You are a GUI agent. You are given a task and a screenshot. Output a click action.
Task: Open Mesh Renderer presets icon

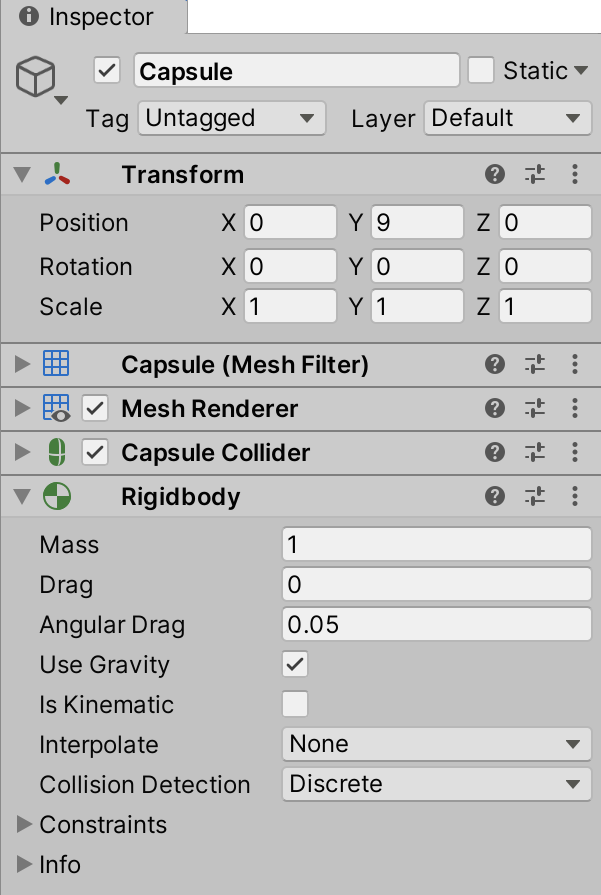535,409
